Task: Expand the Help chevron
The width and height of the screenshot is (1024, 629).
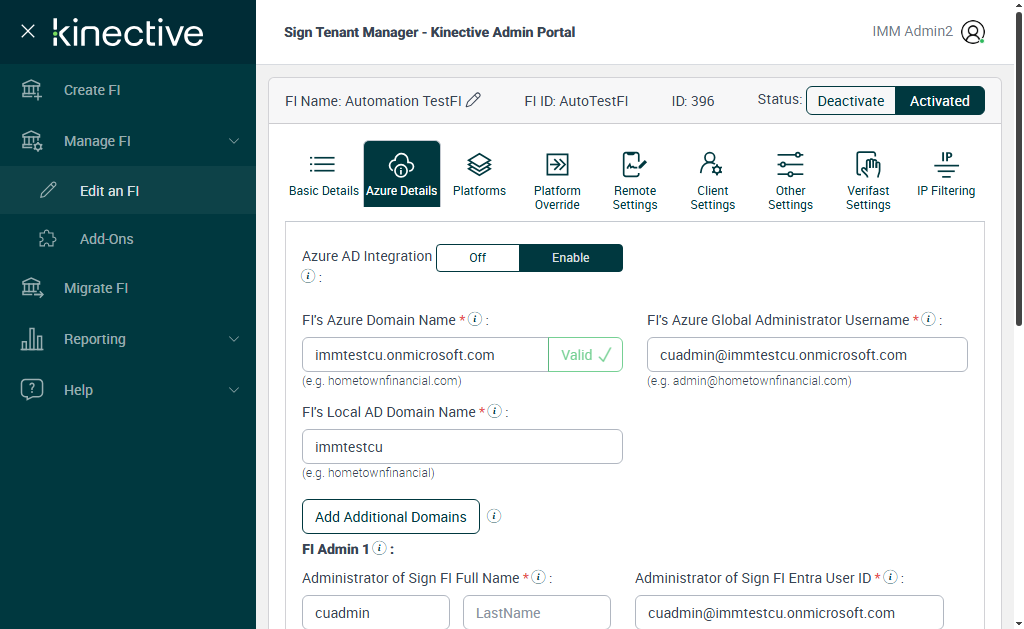Action: point(234,390)
